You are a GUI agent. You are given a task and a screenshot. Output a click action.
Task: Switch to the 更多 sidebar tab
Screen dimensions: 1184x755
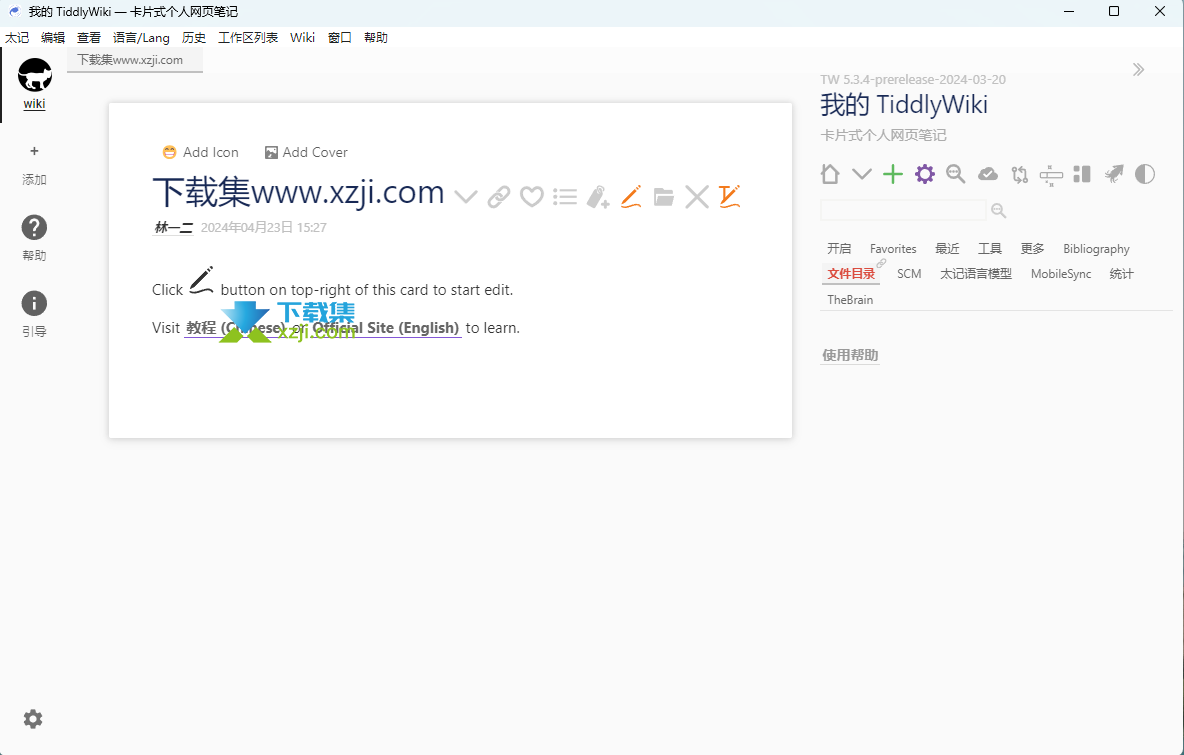pyautogui.click(x=1032, y=249)
